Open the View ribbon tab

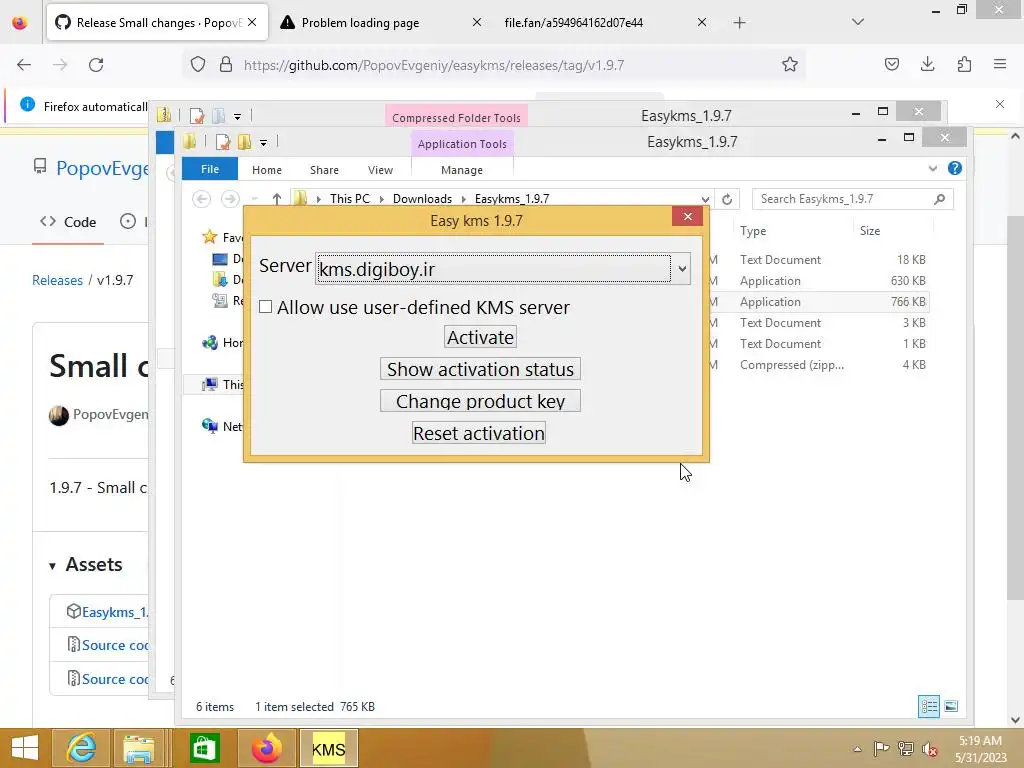pos(380,170)
